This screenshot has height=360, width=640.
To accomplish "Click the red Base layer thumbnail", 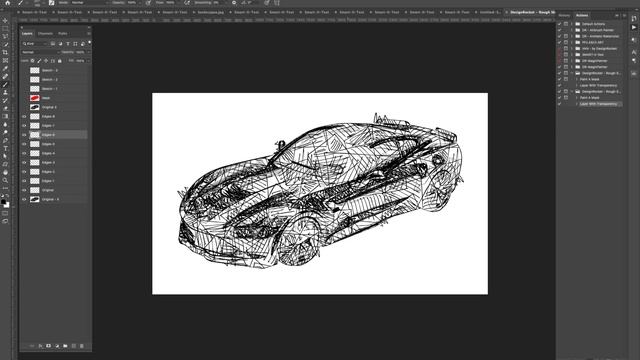I will coord(35,98).
